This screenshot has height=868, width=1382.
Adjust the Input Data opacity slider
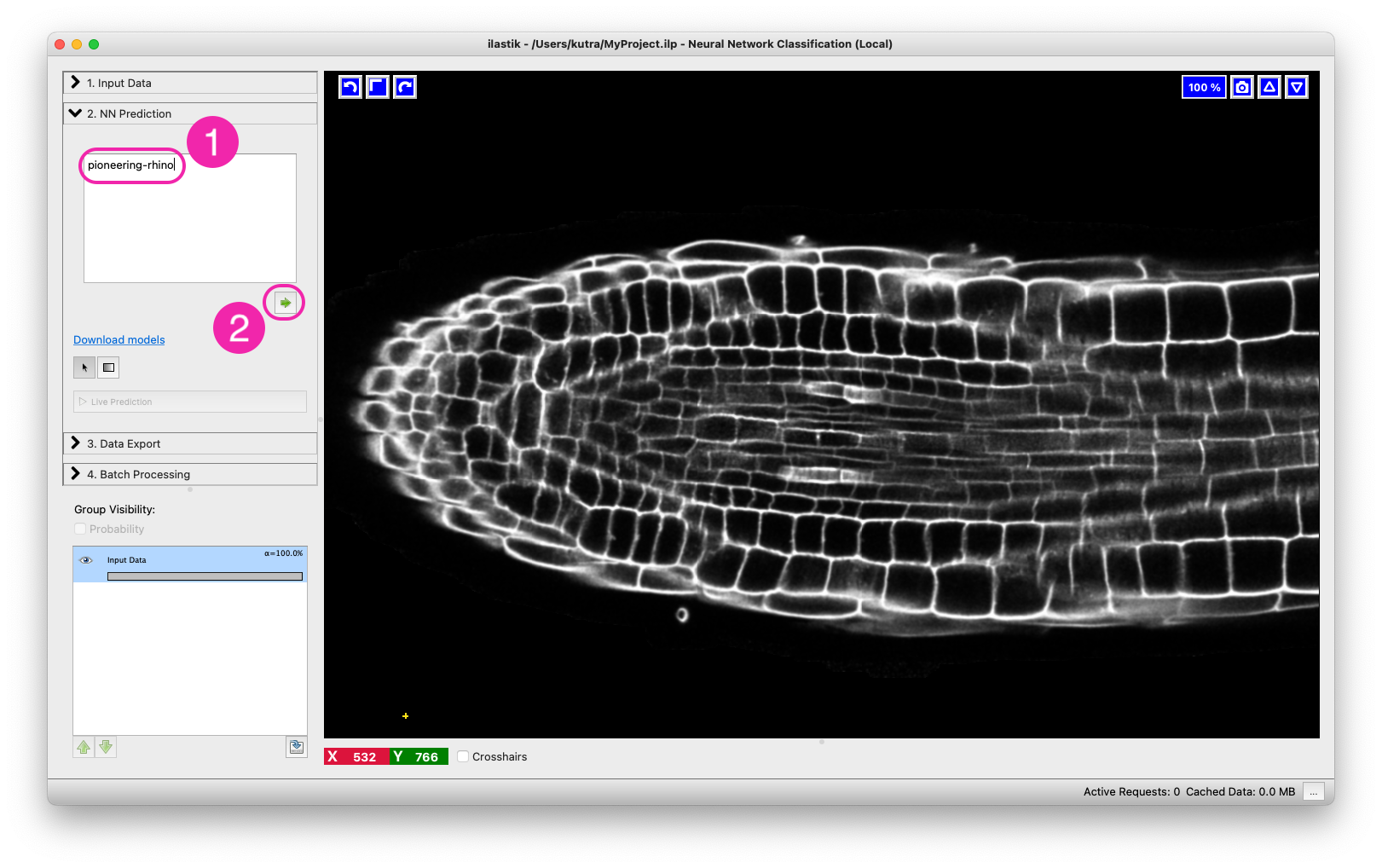tap(205, 576)
